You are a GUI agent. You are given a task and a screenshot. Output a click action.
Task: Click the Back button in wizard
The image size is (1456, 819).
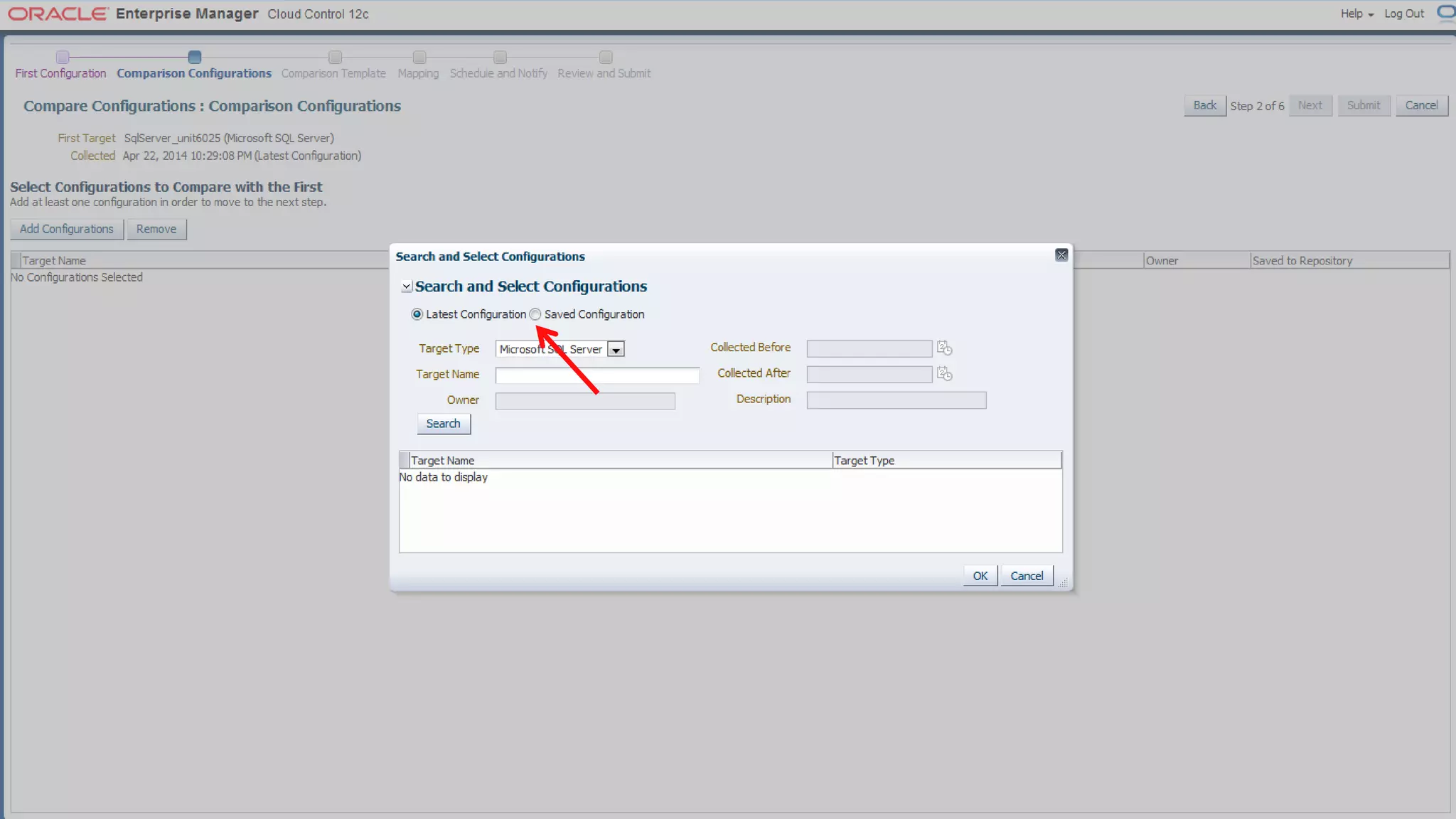click(1204, 105)
